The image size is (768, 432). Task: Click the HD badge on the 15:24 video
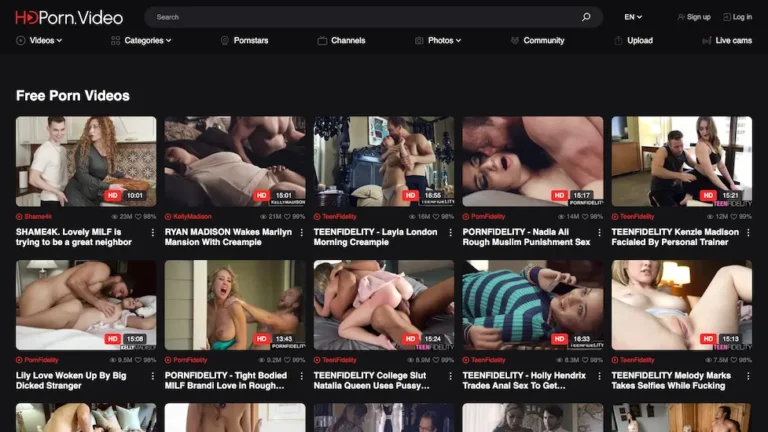(x=410, y=339)
